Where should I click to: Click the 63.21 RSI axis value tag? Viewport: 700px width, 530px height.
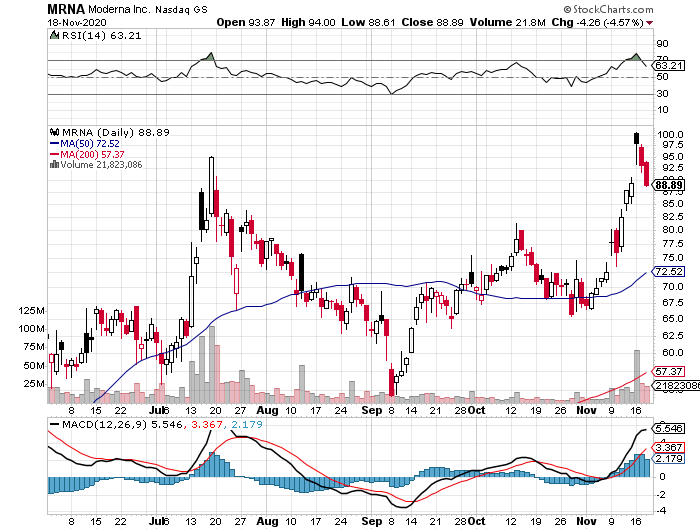tap(669, 66)
